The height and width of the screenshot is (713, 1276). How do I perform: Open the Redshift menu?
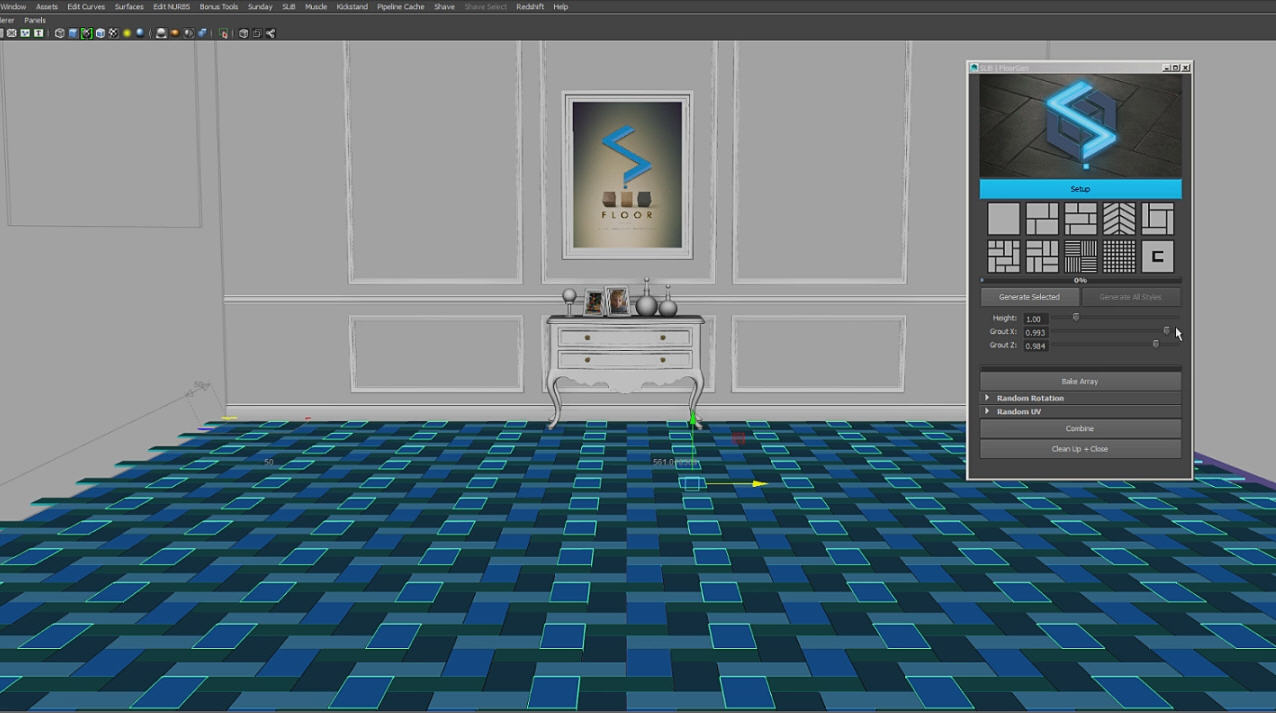point(530,6)
